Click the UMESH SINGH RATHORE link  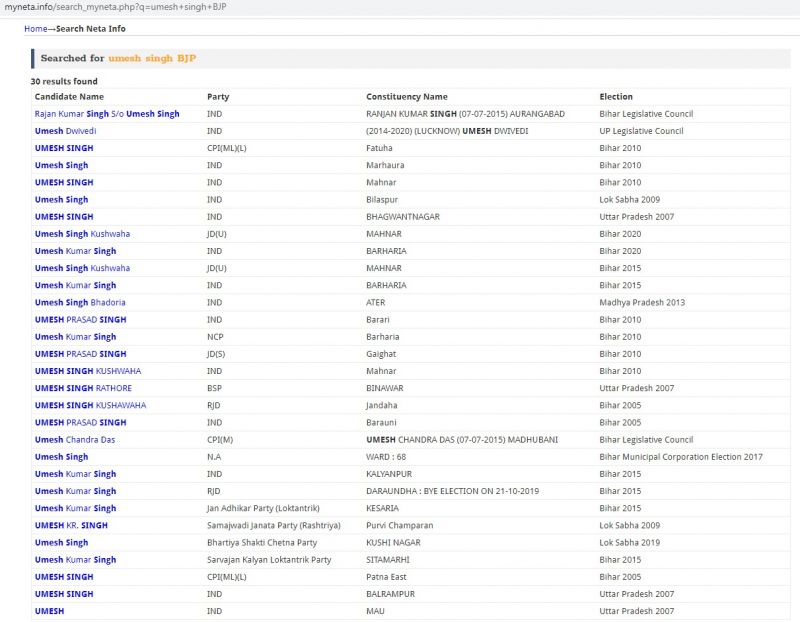[x=83, y=388]
